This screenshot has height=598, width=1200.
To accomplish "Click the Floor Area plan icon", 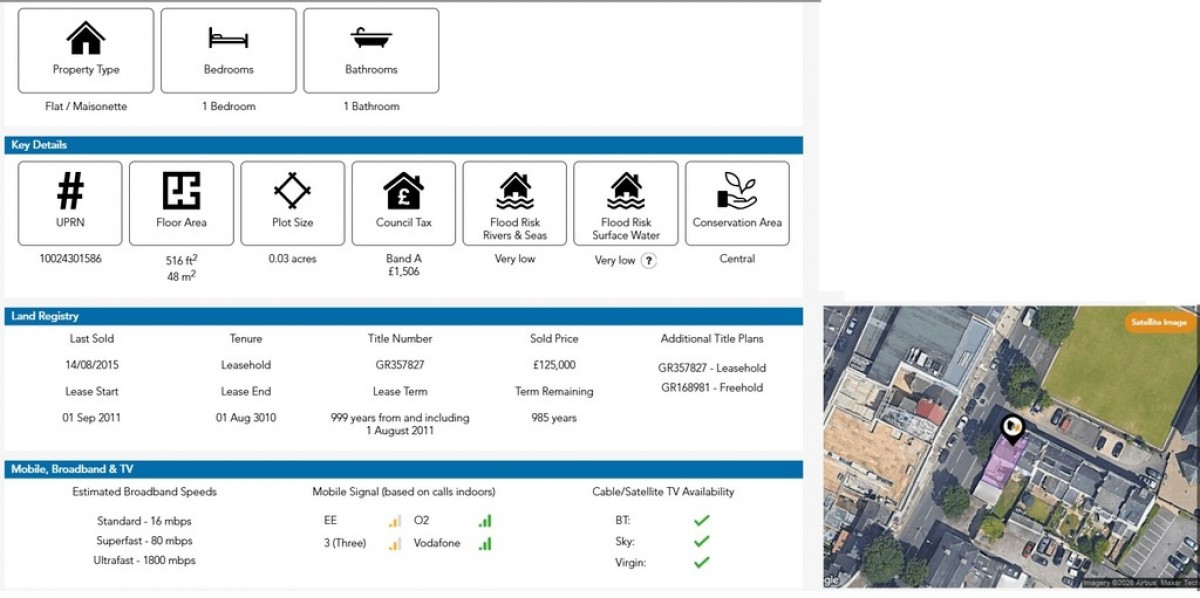I will point(181,190).
